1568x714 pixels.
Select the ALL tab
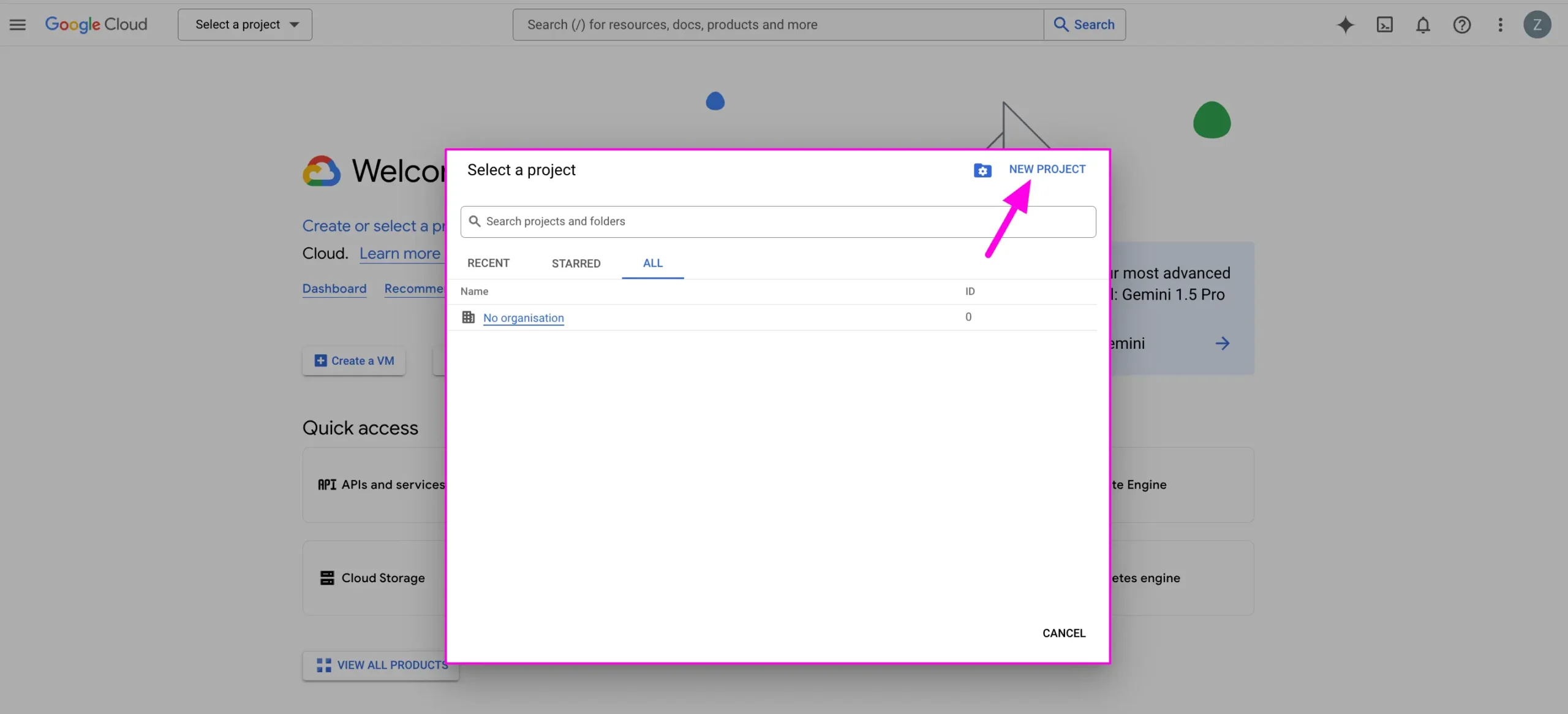coord(653,263)
